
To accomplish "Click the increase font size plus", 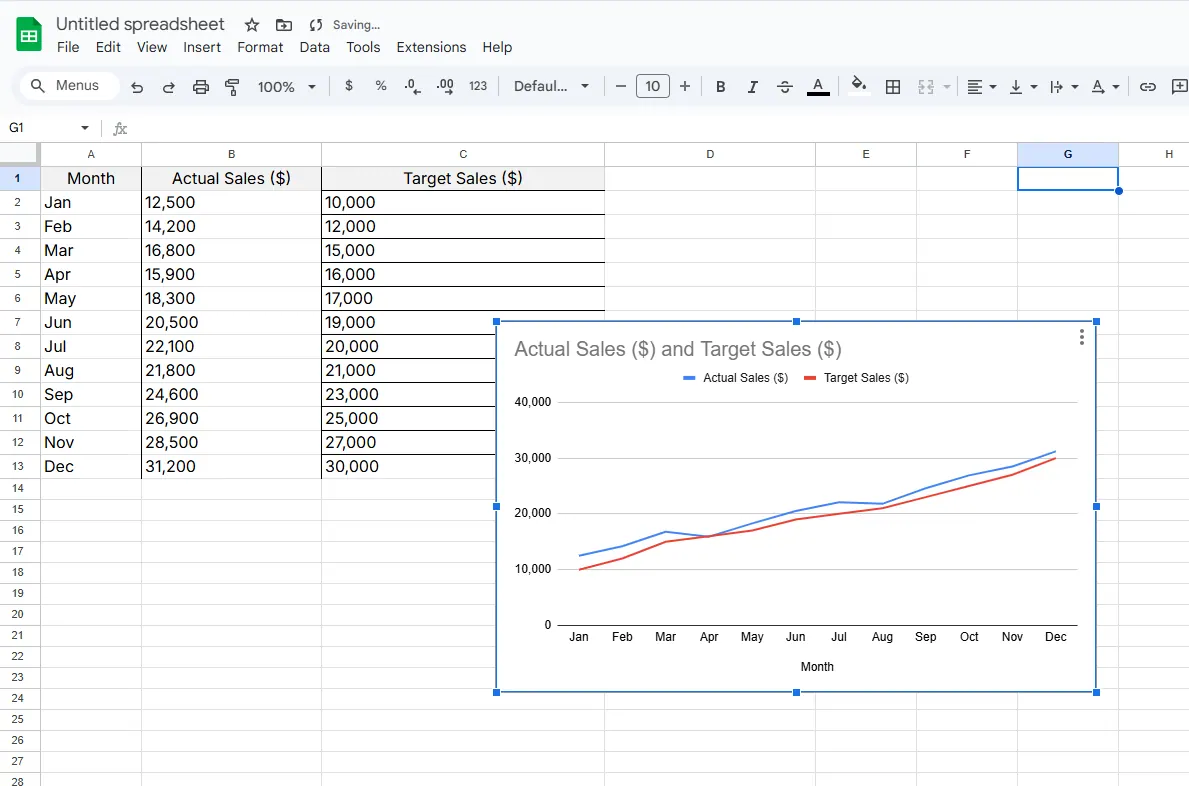I will pyautogui.click(x=685, y=86).
